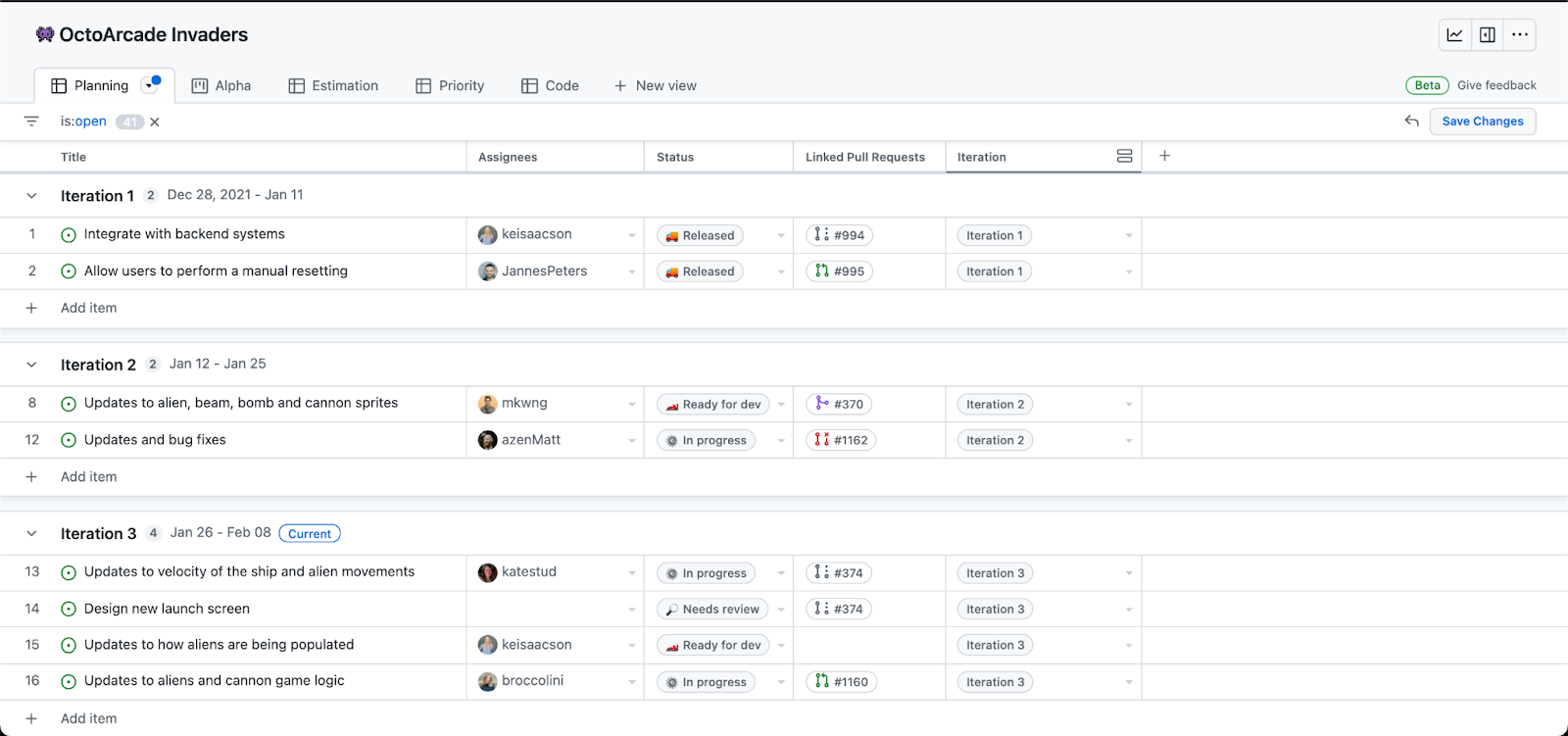The height and width of the screenshot is (736, 1568).
Task: Collapse the Iteration 2 group
Action: 31,365
